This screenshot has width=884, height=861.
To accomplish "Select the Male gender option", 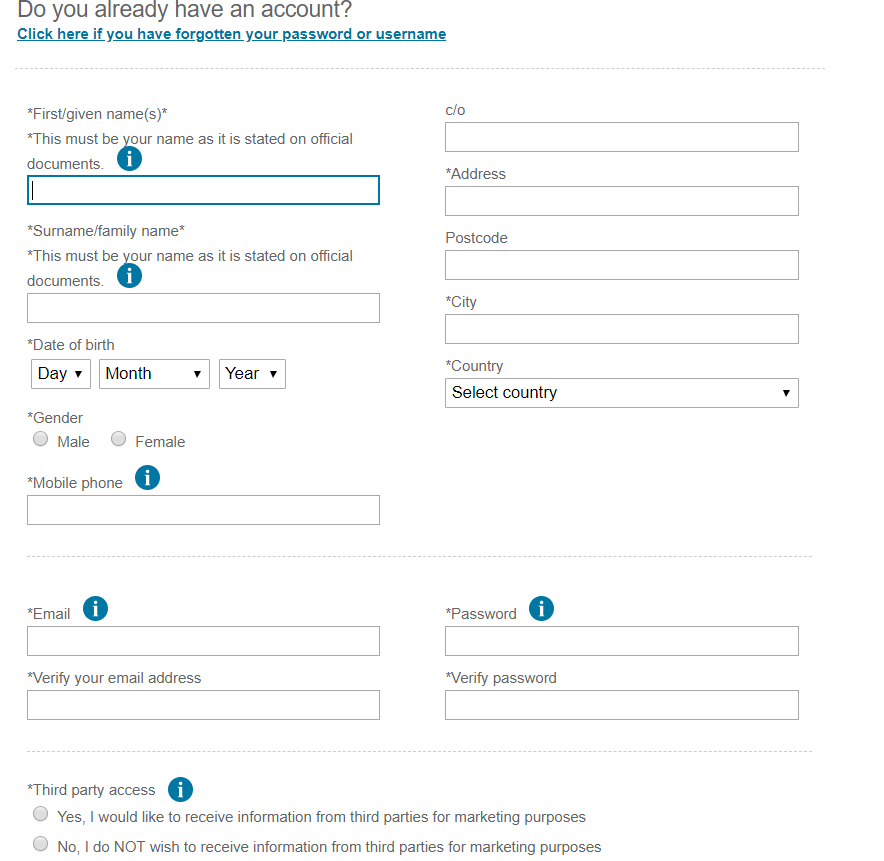I will [x=40, y=439].
